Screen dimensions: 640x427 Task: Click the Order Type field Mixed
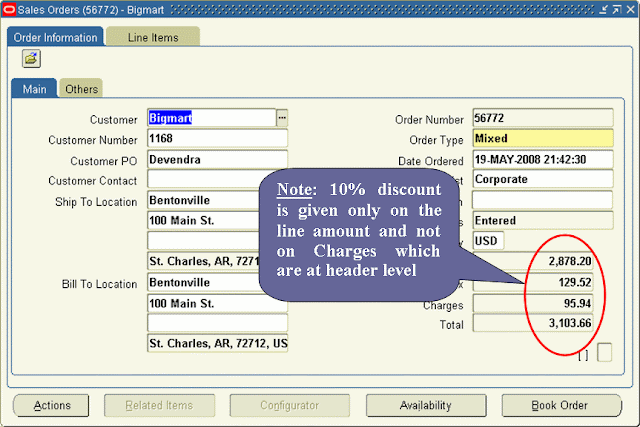point(543,138)
